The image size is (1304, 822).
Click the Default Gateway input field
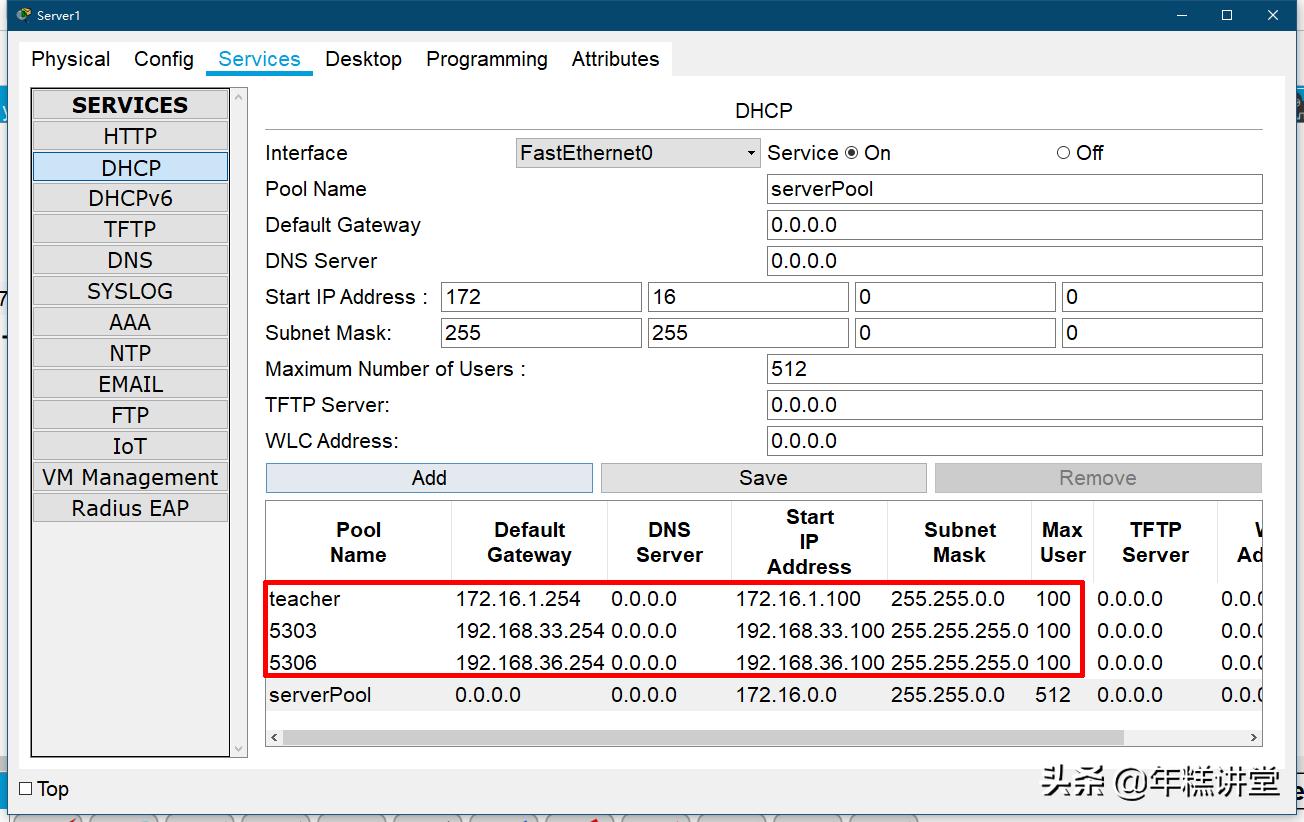click(1014, 225)
